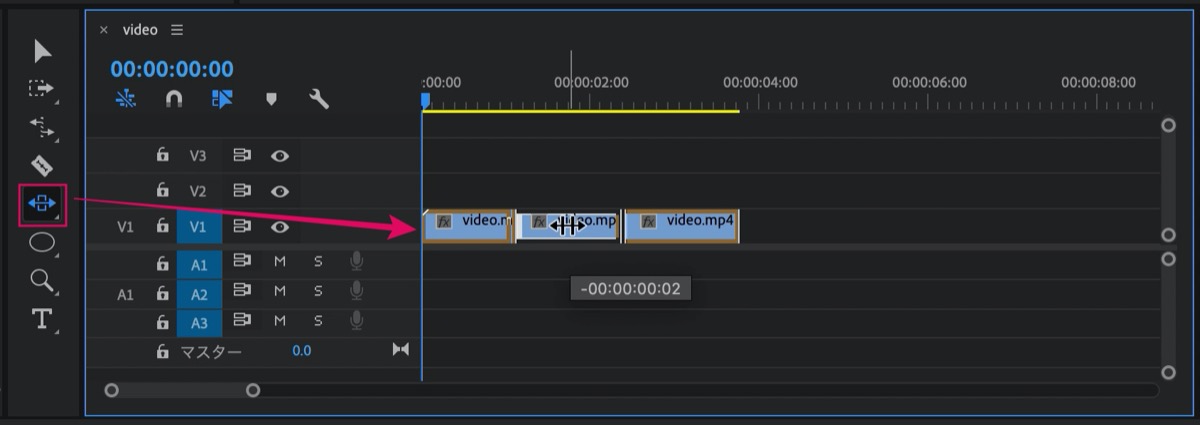Toggle sync lock on A2
The height and width of the screenshot is (425, 1200).
point(241,291)
